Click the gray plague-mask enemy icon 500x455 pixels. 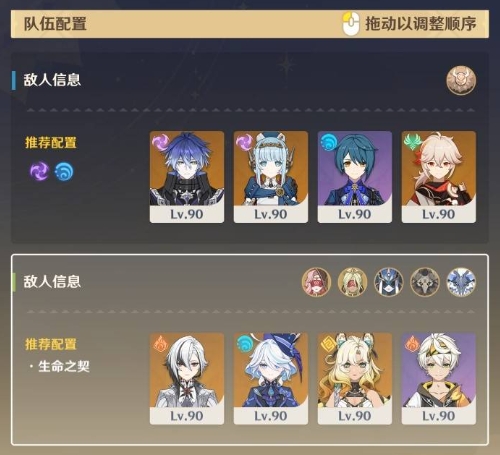pyautogui.click(x=425, y=282)
